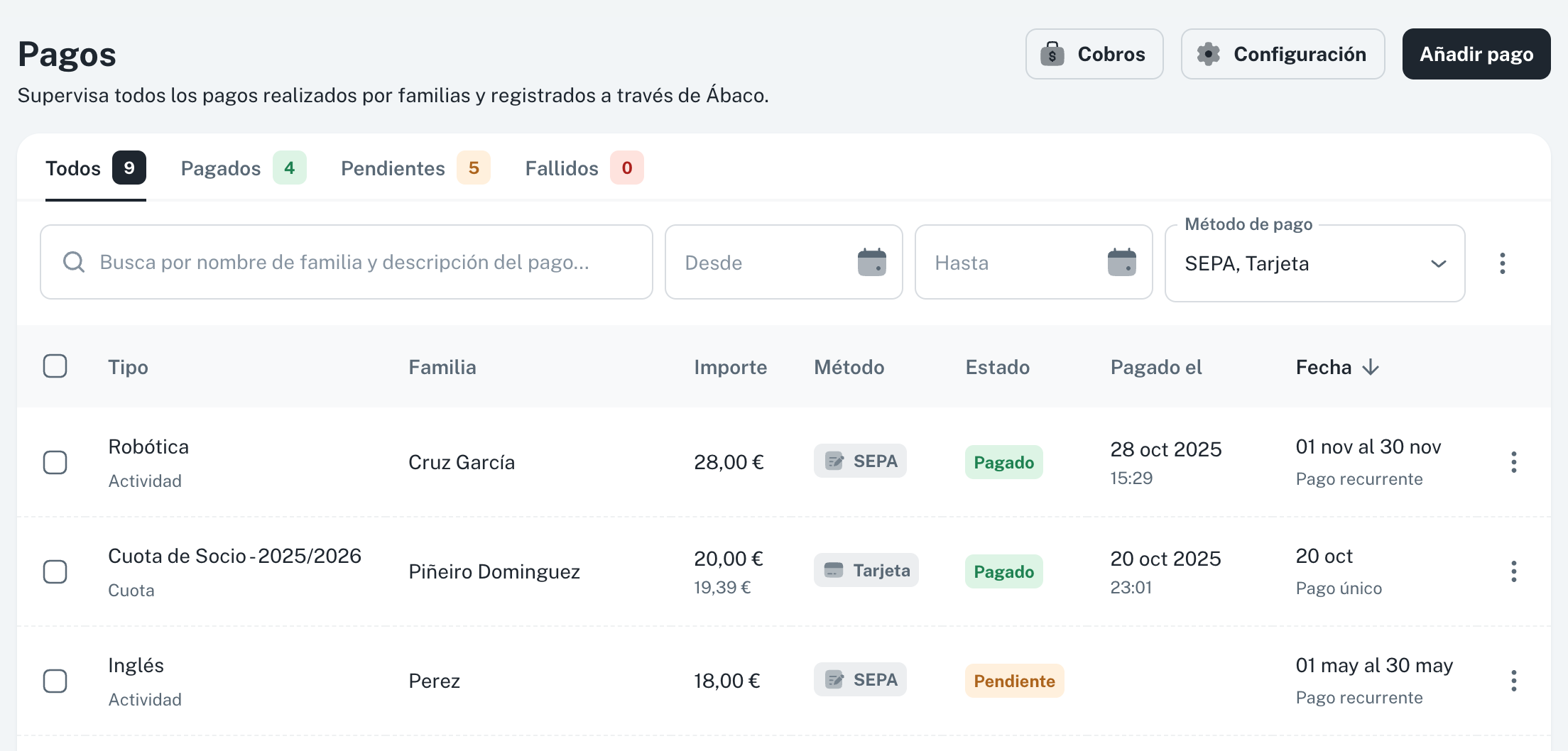Open row actions for Cruz García payment
Image resolution: width=1568 pixels, height=751 pixels.
point(1513,462)
